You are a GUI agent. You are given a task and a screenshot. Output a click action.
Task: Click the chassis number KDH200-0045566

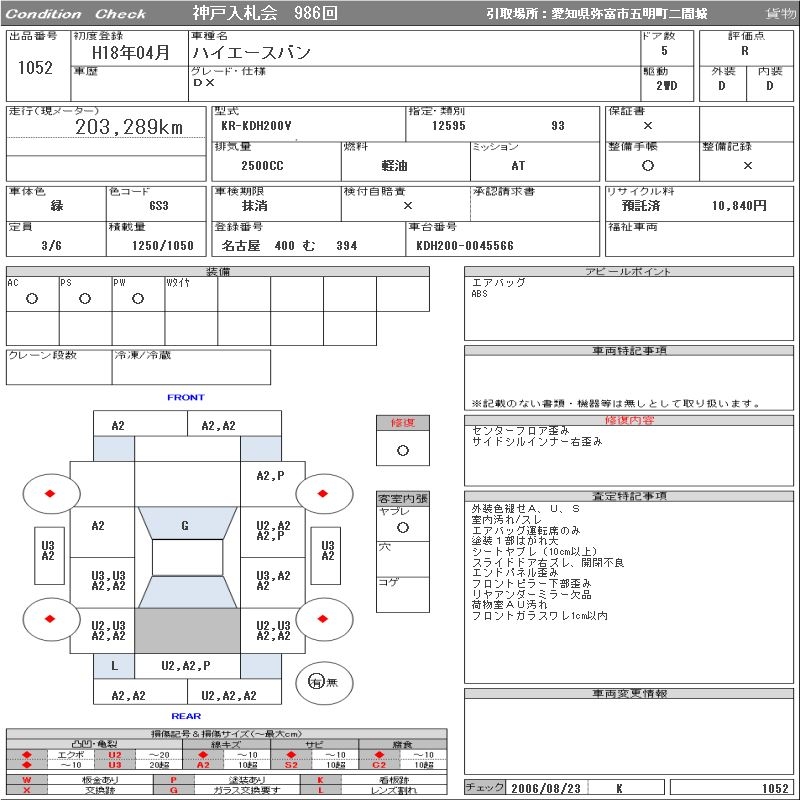pos(465,245)
